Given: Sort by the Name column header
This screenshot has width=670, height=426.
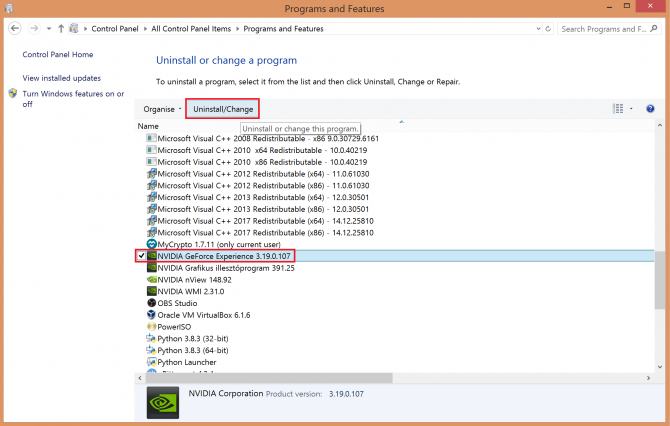Looking at the screenshot, I should [148, 126].
